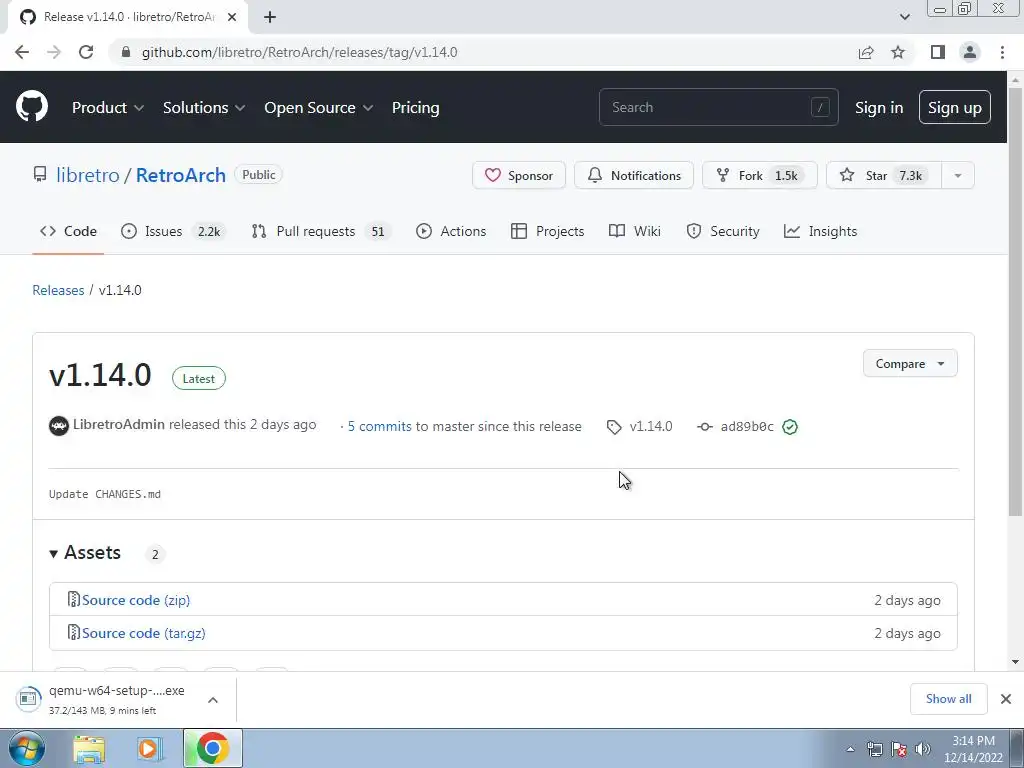
Task: Open media player from taskbar
Action: [150, 750]
